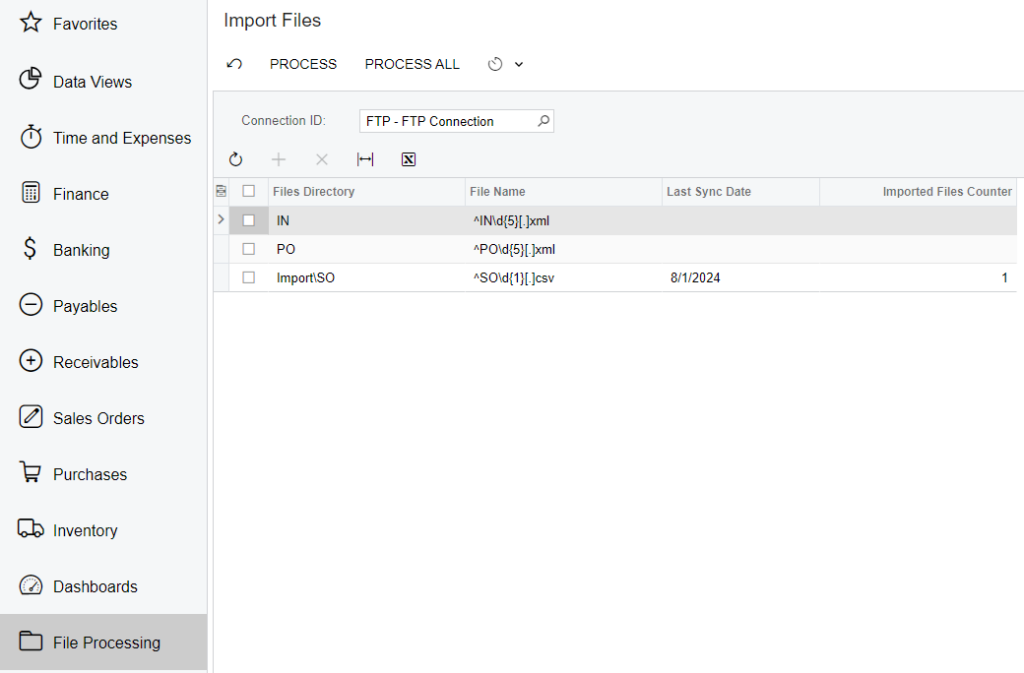Click the PROCESS button

(303, 64)
